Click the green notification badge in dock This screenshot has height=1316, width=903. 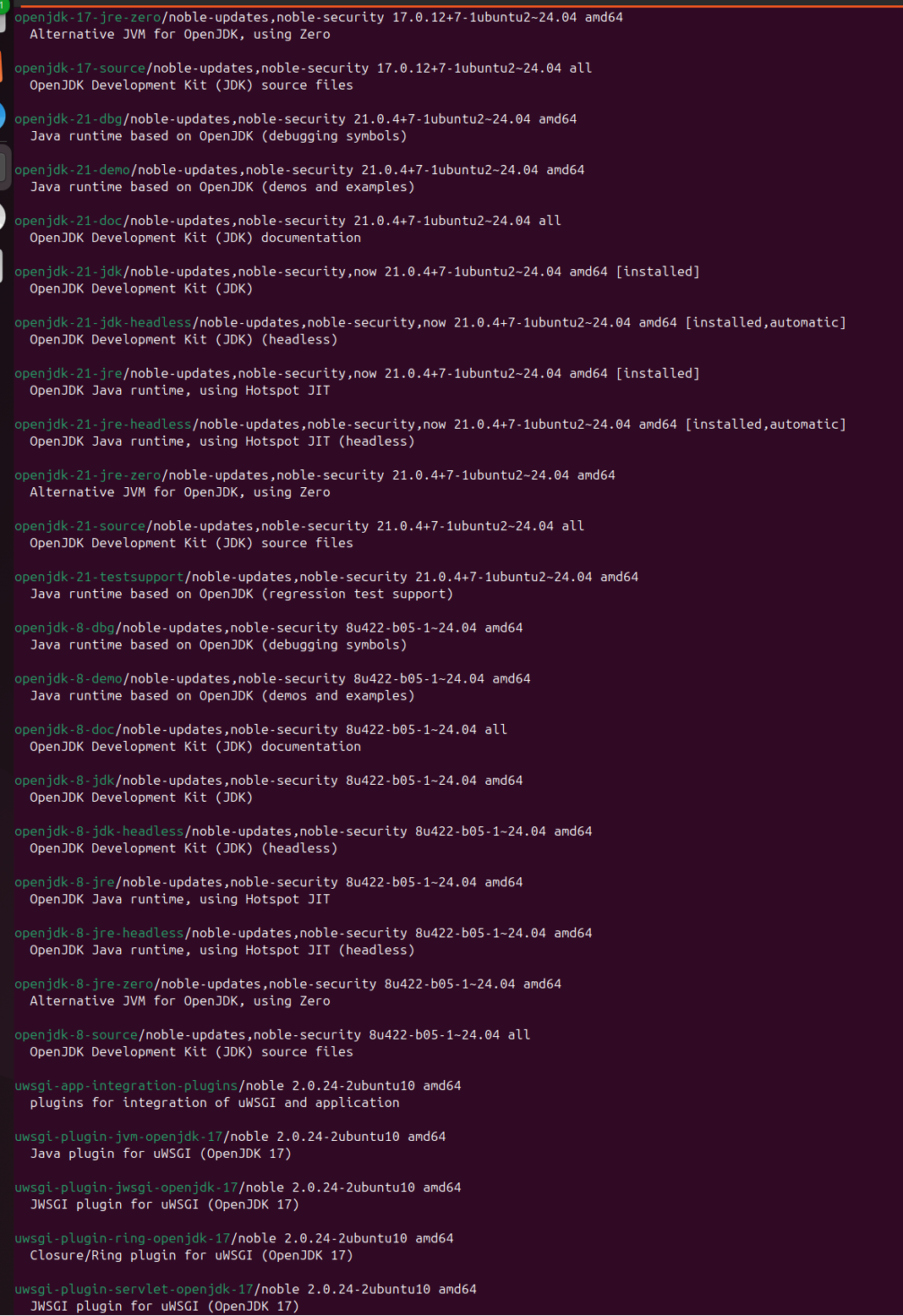click(3, 6)
